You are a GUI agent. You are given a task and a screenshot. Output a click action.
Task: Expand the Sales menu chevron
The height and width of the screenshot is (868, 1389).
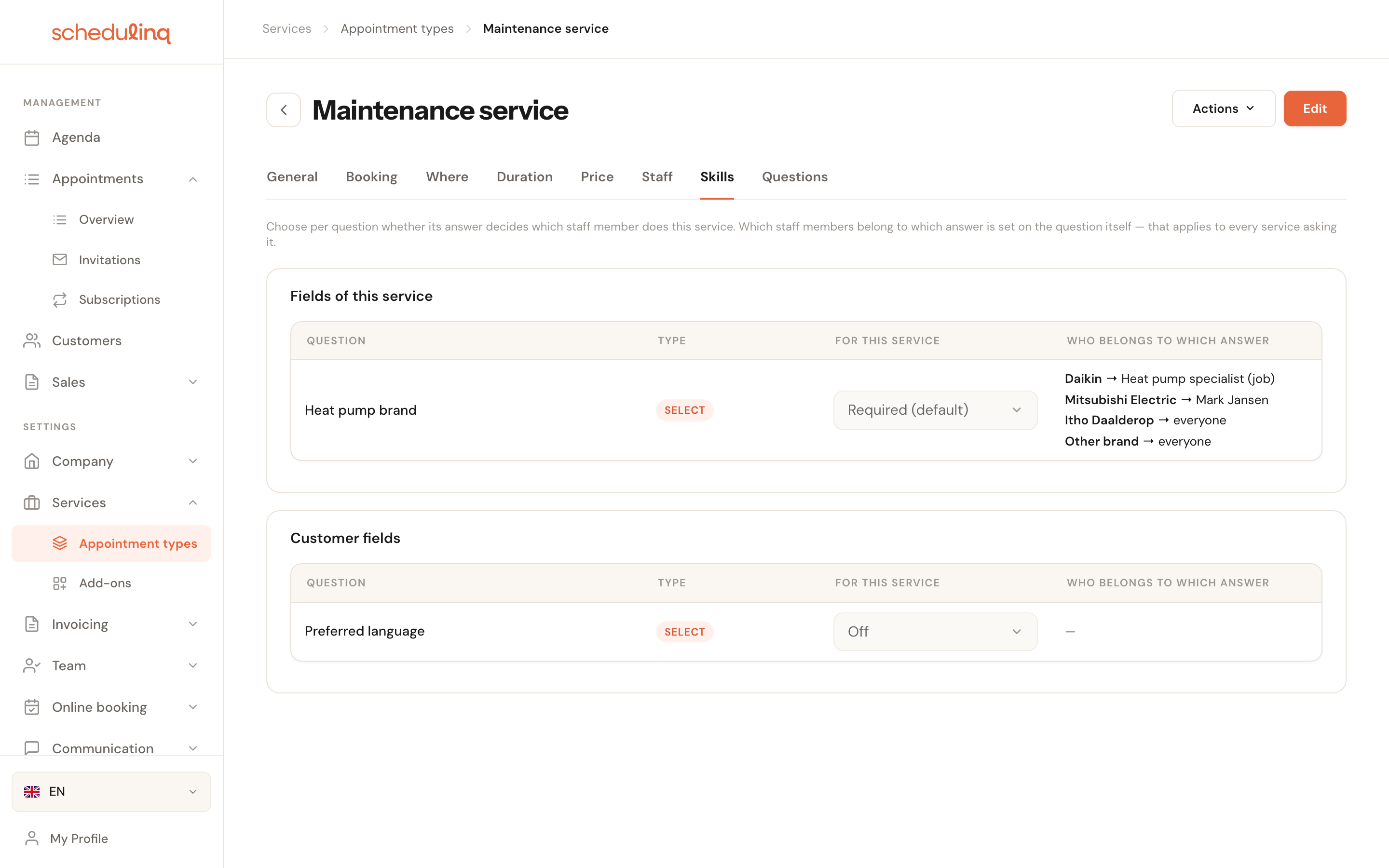[193, 382]
